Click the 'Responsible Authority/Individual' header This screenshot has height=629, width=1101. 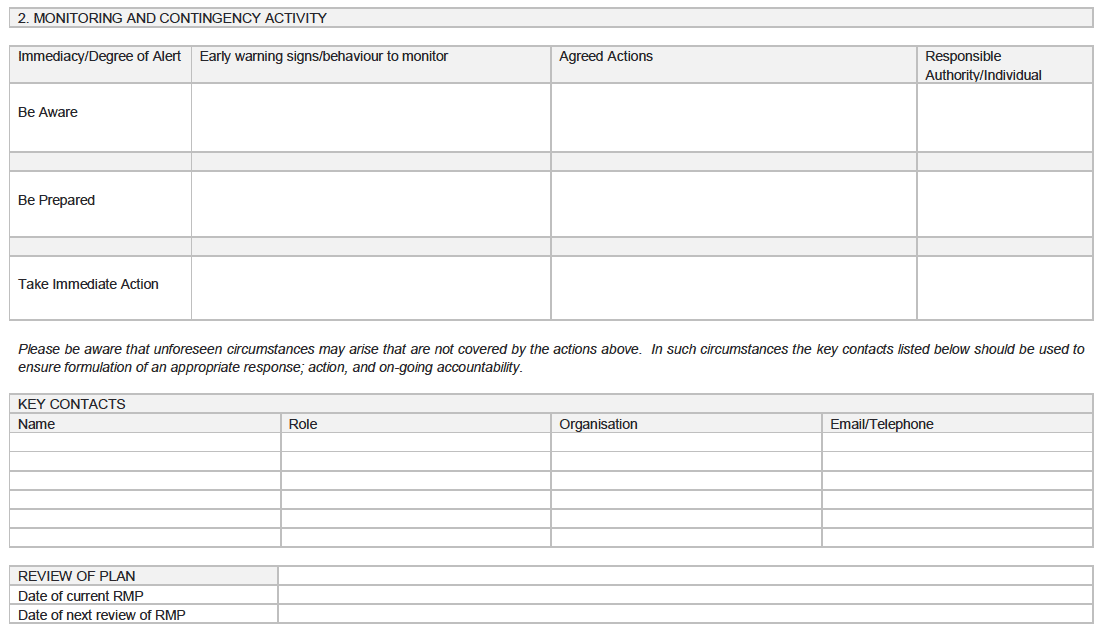click(x=983, y=65)
